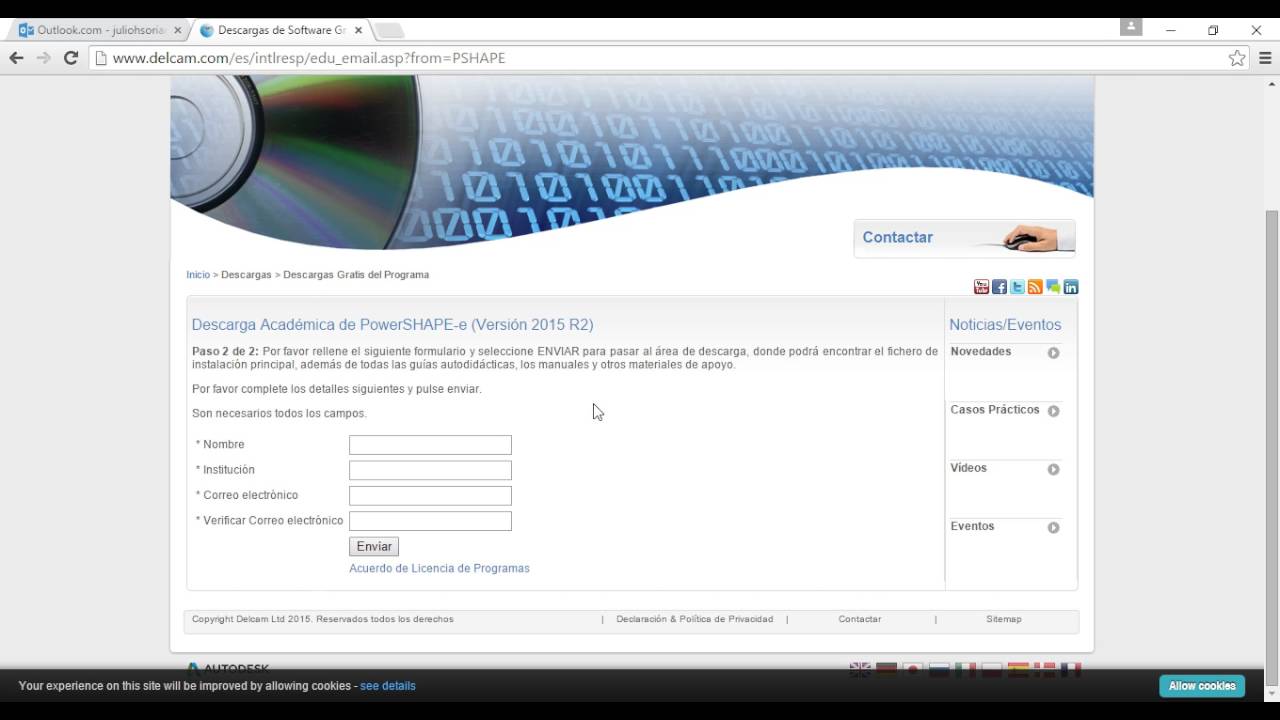The image size is (1280, 720).
Task: Expand Eventos with its arrow icon
Action: (x=1053, y=527)
